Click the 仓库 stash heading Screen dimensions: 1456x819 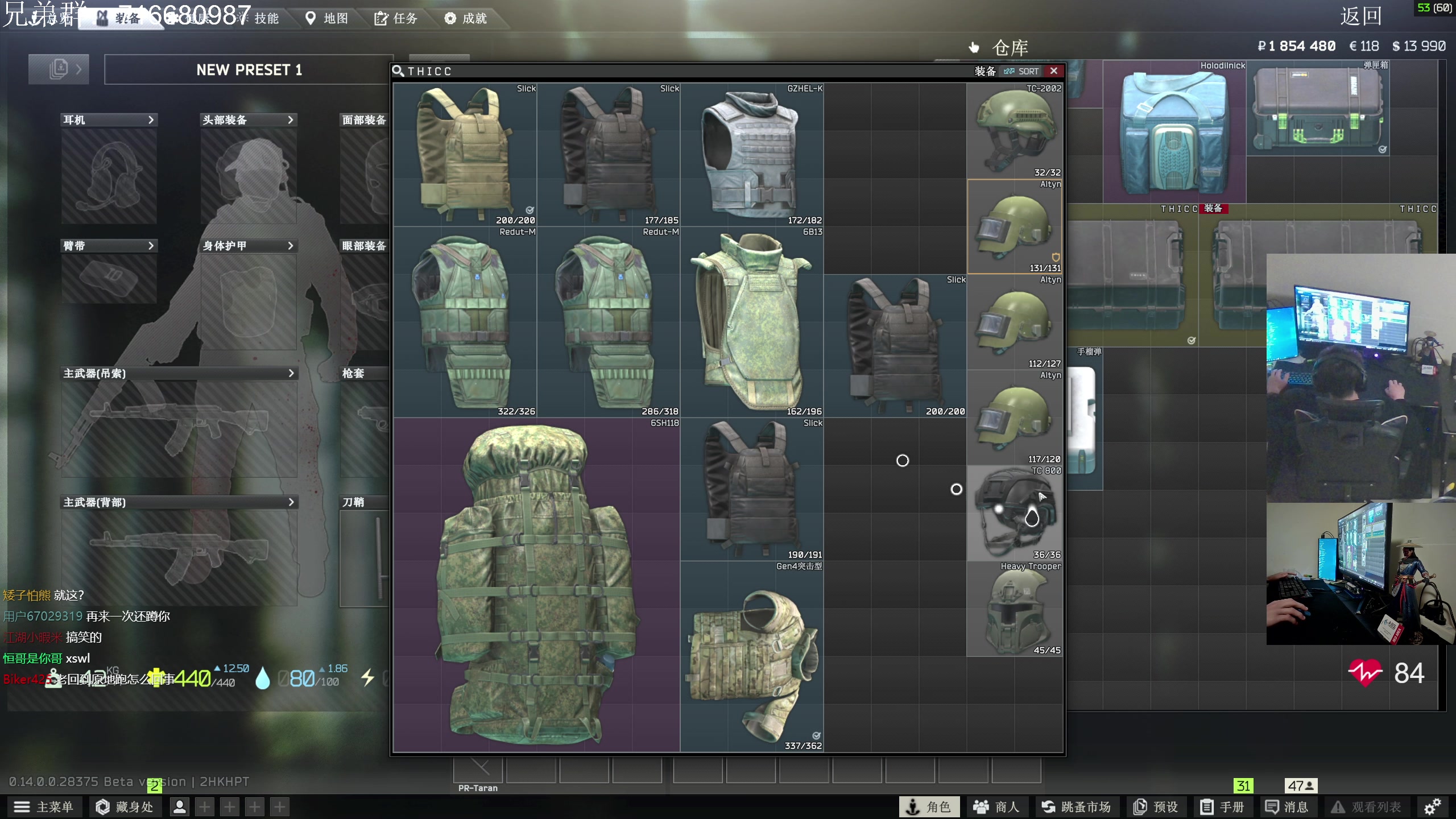coord(1010,48)
